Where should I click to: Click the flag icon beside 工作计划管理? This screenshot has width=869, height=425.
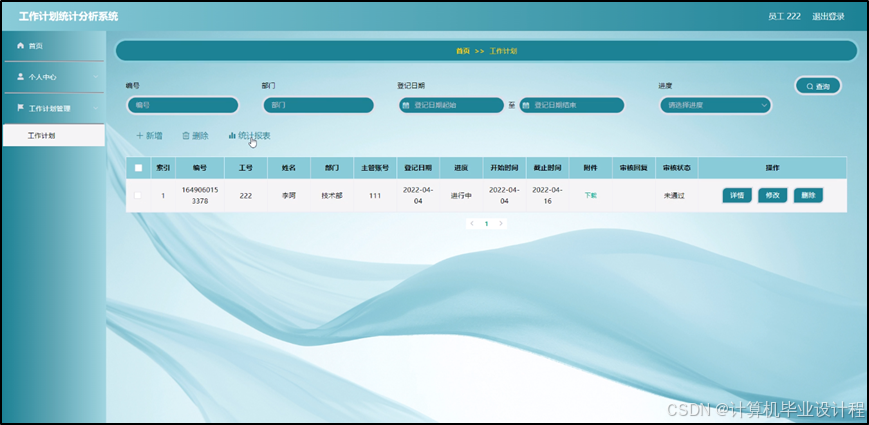(x=21, y=107)
